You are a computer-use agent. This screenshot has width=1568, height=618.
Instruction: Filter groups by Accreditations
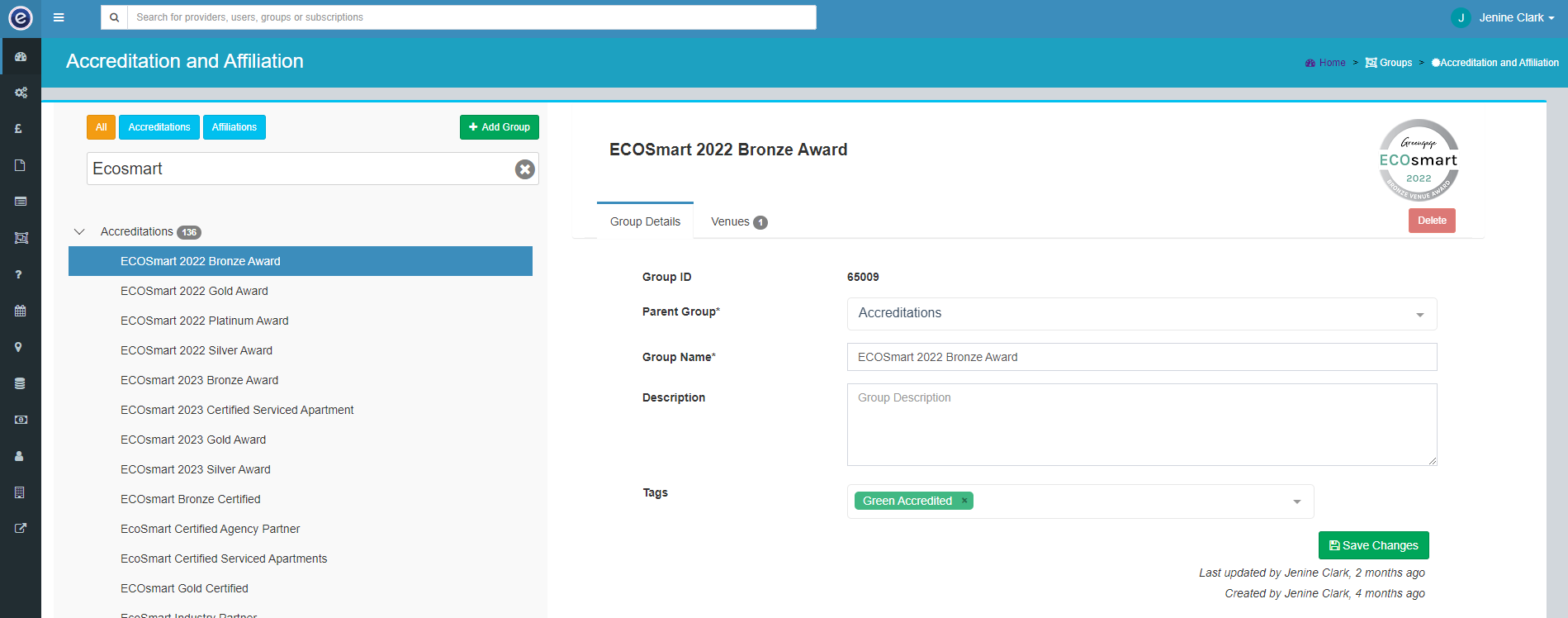(159, 127)
